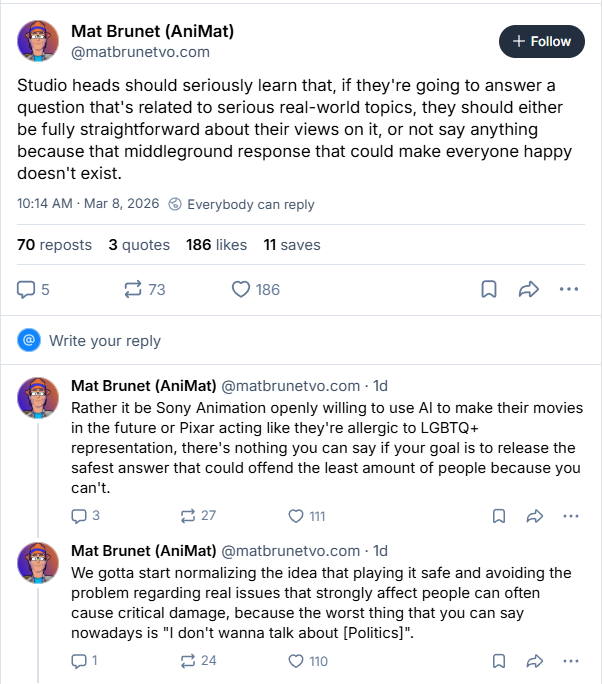Open Mat Brunet's avatar in the main post
This screenshot has height=684, width=604.
coord(38,41)
